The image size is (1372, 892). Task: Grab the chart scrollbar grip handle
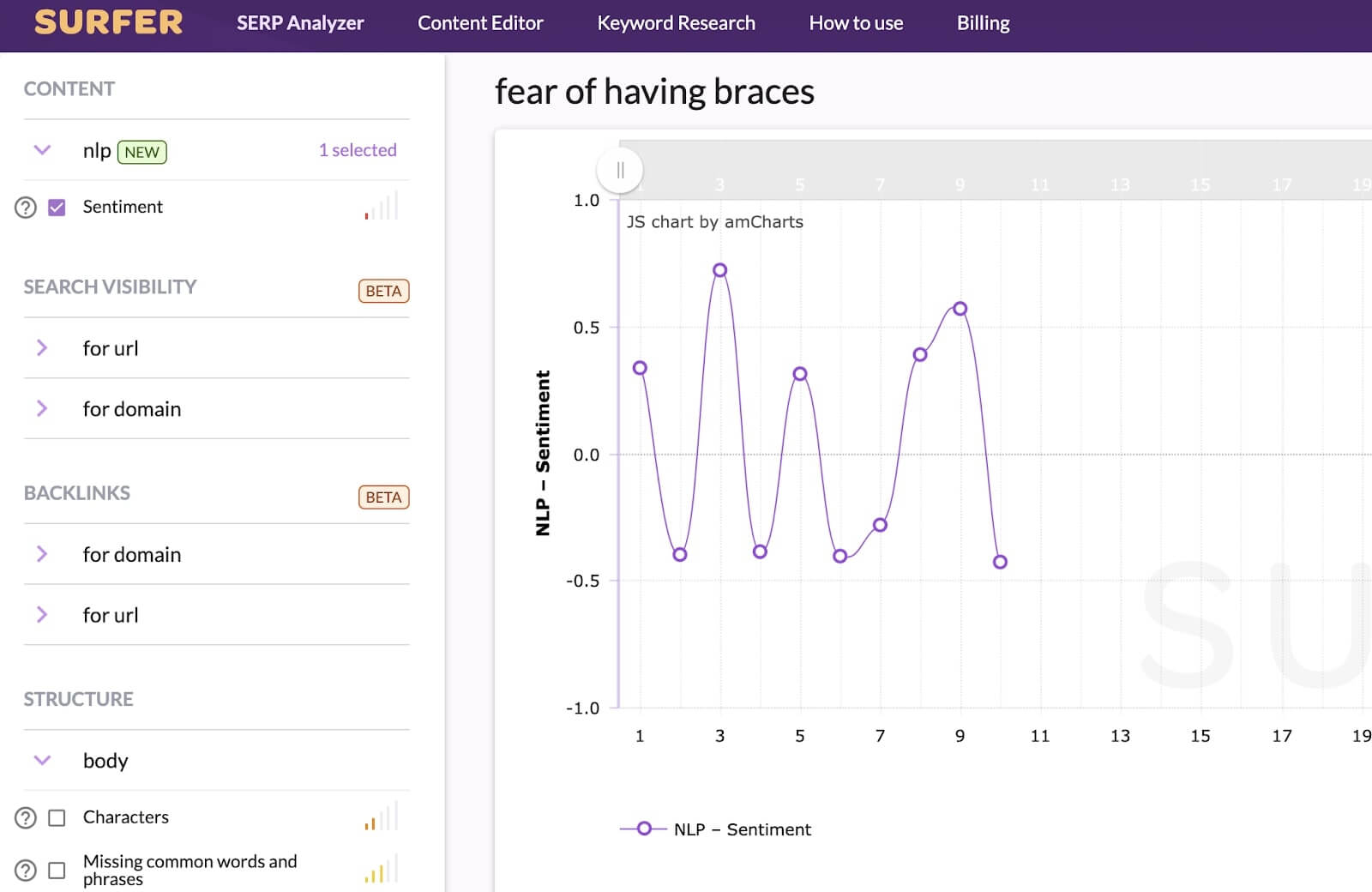pos(620,170)
